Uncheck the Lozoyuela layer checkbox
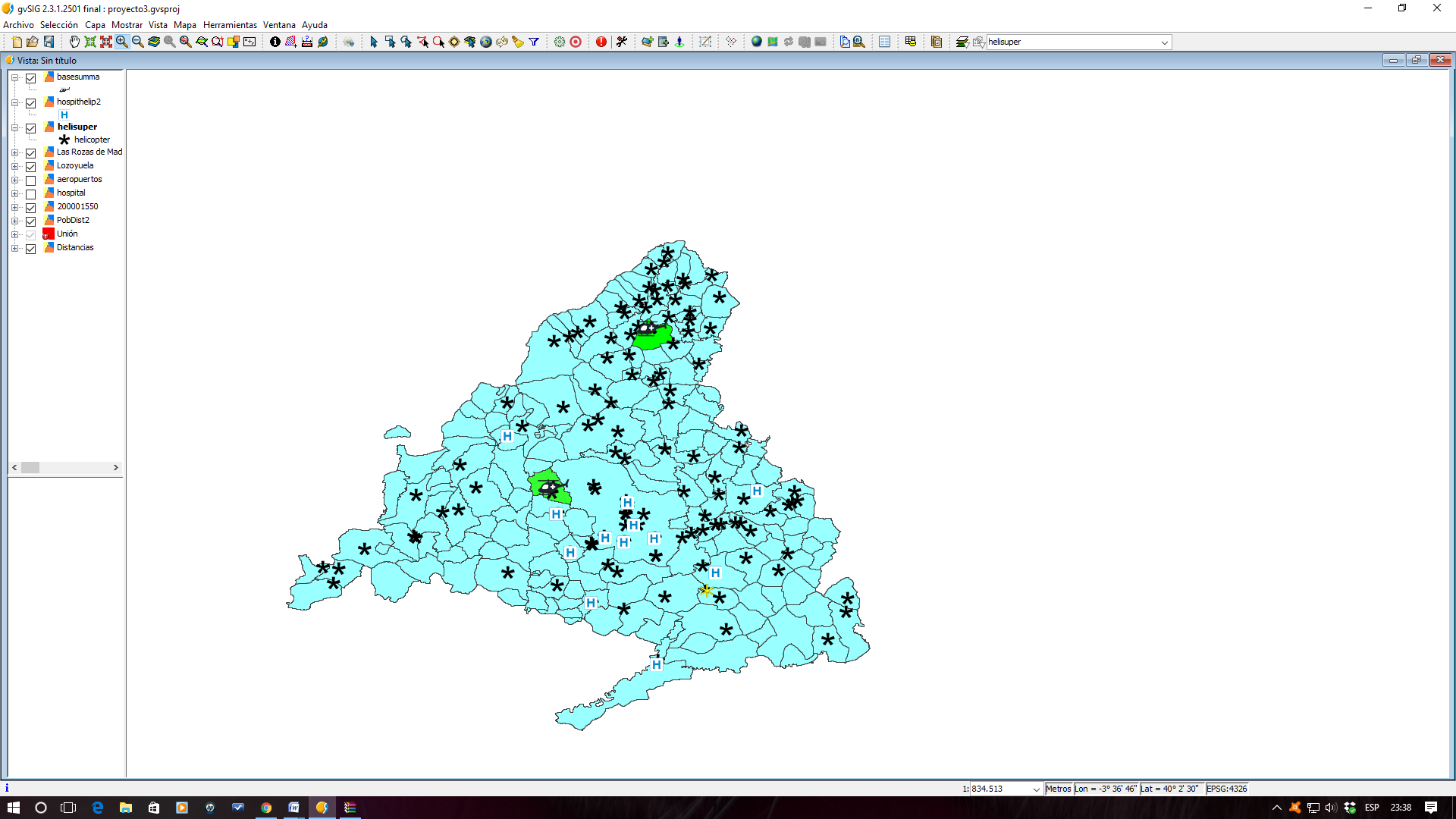Screen dimensions: 1456x819 (31, 167)
